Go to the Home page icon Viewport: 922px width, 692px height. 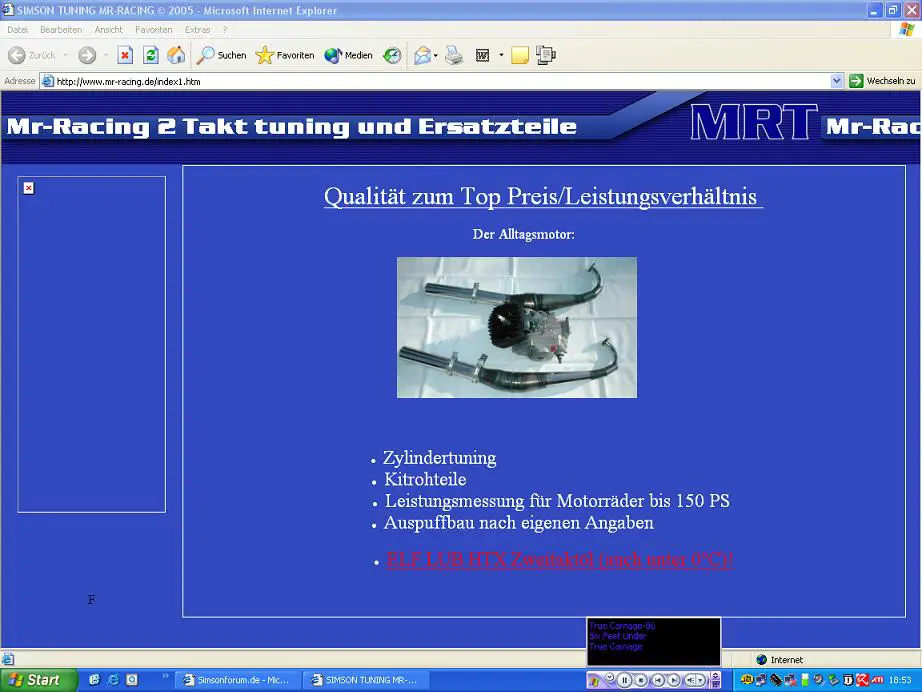(176, 55)
